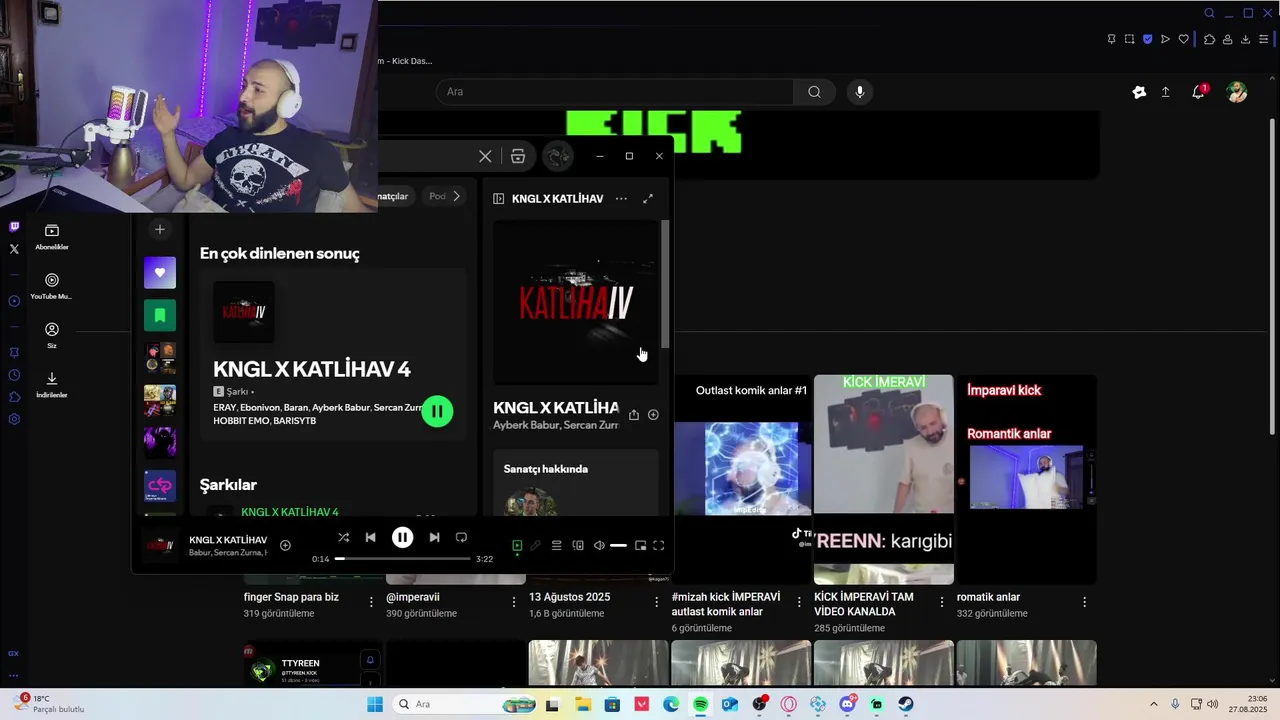
Task: Expand the Now Playing panel view
Action: pyautogui.click(x=648, y=199)
